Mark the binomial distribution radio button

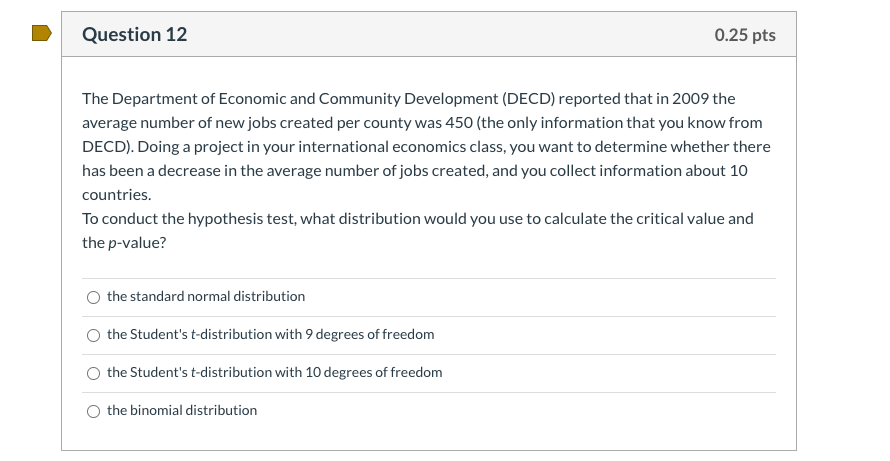(x=93, y=411)
